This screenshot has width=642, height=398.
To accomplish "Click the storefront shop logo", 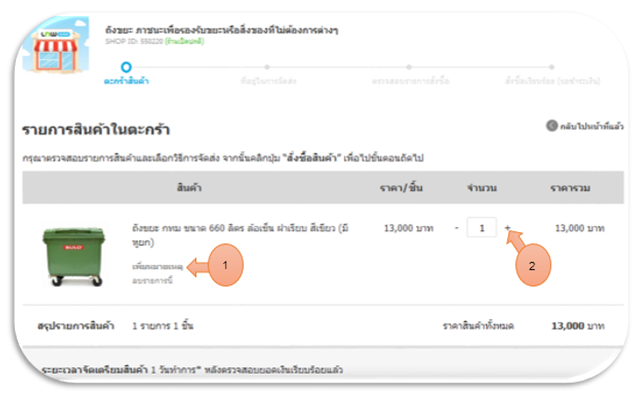I will tap(55, 45).
